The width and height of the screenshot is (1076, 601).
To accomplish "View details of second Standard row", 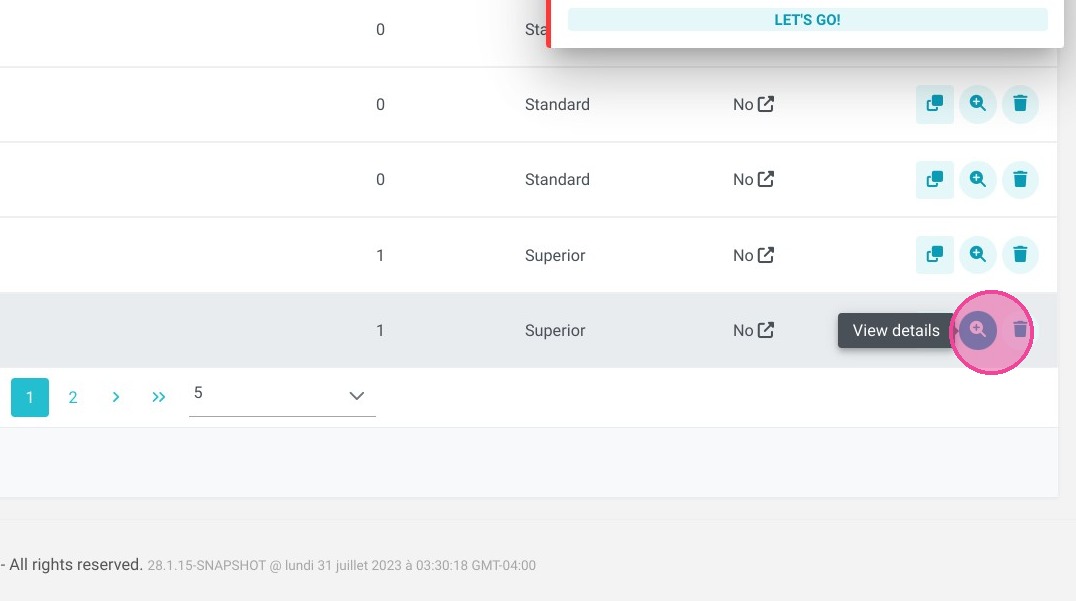I will point(977,180).
